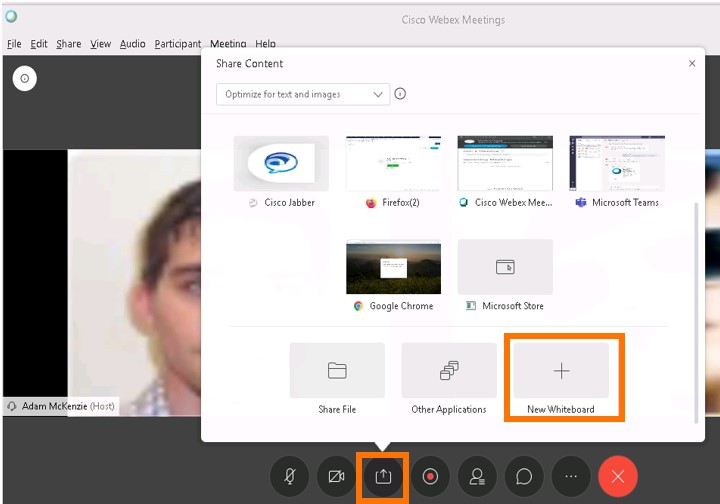Image resolution: width=720 pixels, height=504 pixels.
Task: Start recording with the red record button
Action: tap(430, 476)
